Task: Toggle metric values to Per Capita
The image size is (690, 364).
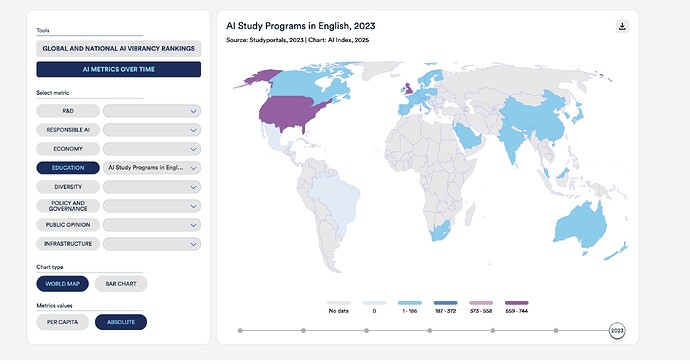Action: pyautogui.click(x=62, y=322)
